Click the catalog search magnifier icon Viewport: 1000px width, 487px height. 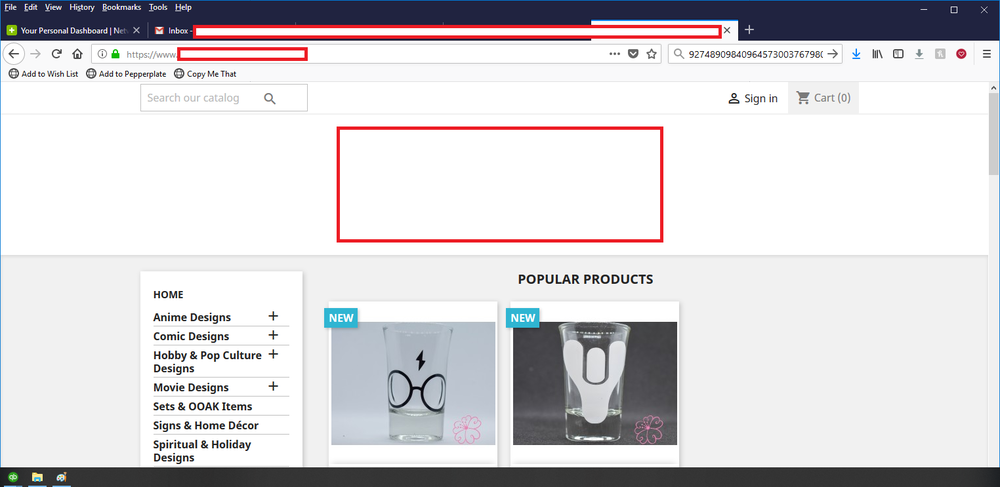click(x=270, y=98)
